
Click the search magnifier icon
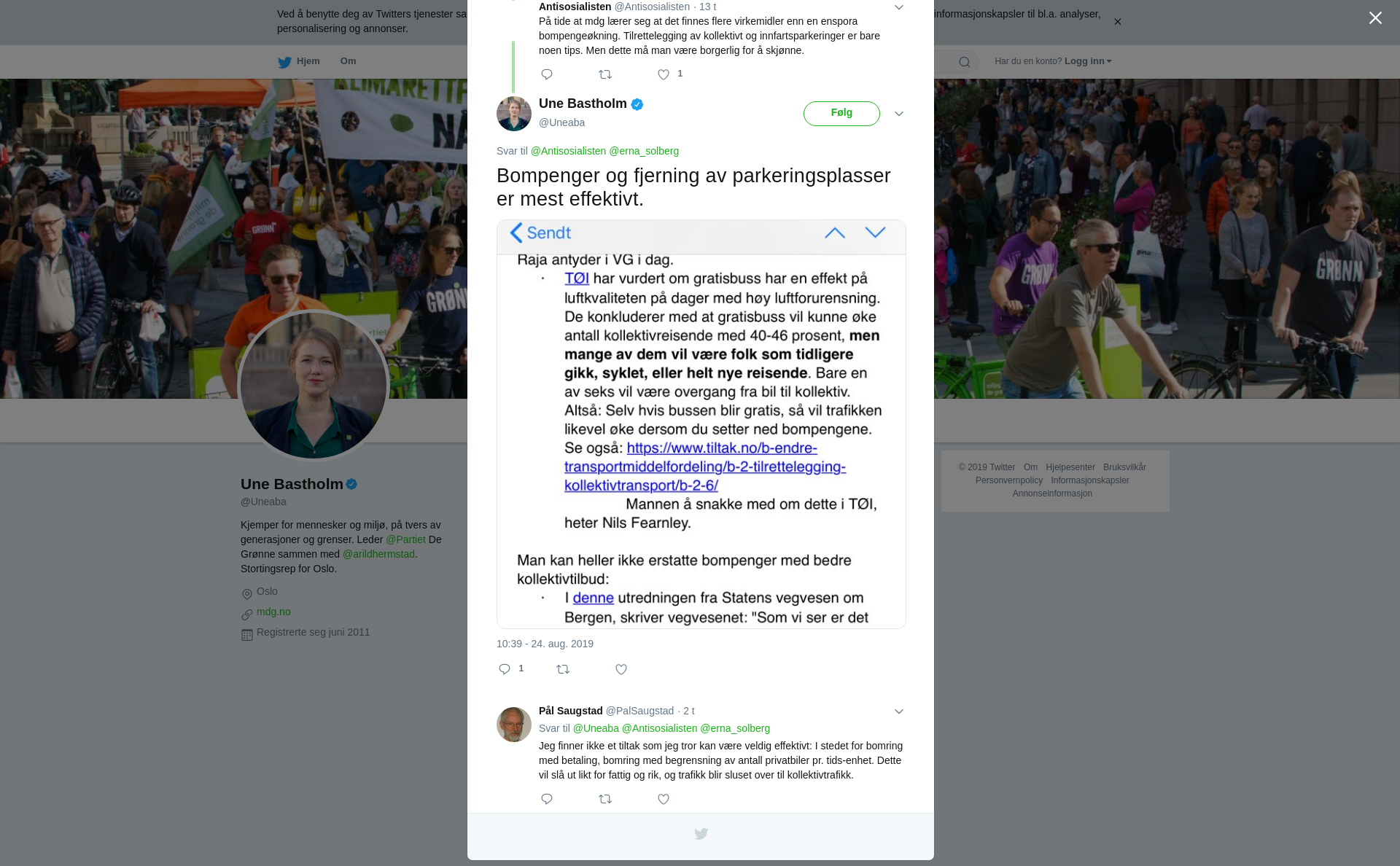coord(965,62)
